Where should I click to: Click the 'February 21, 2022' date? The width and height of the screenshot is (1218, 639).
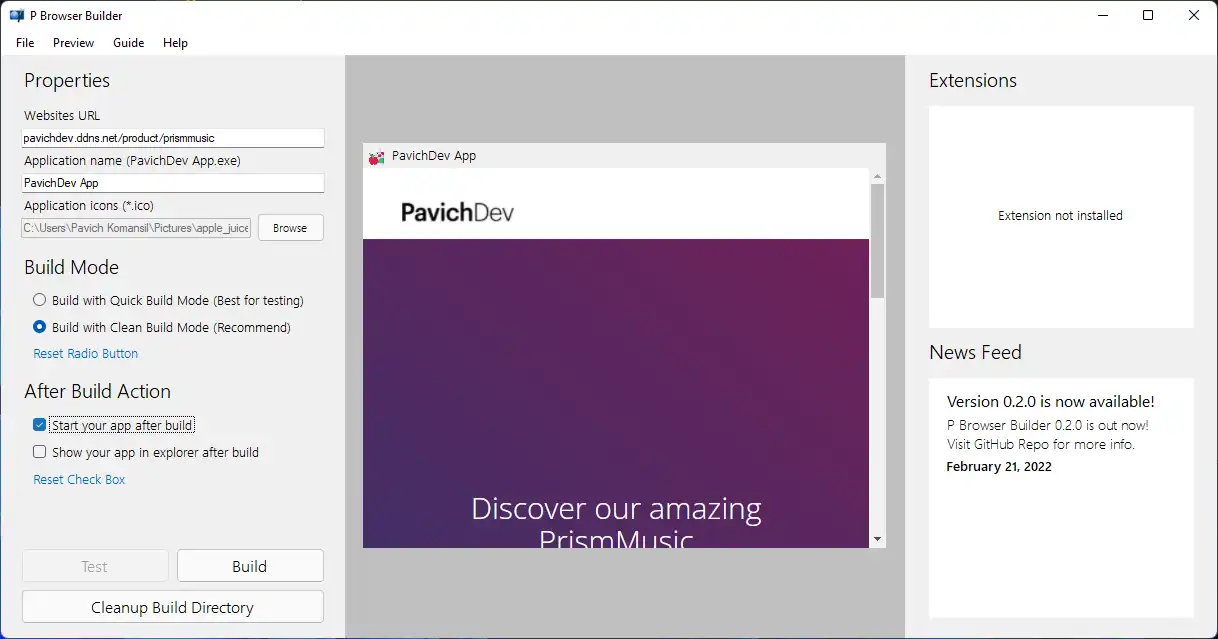pos(999,467)
